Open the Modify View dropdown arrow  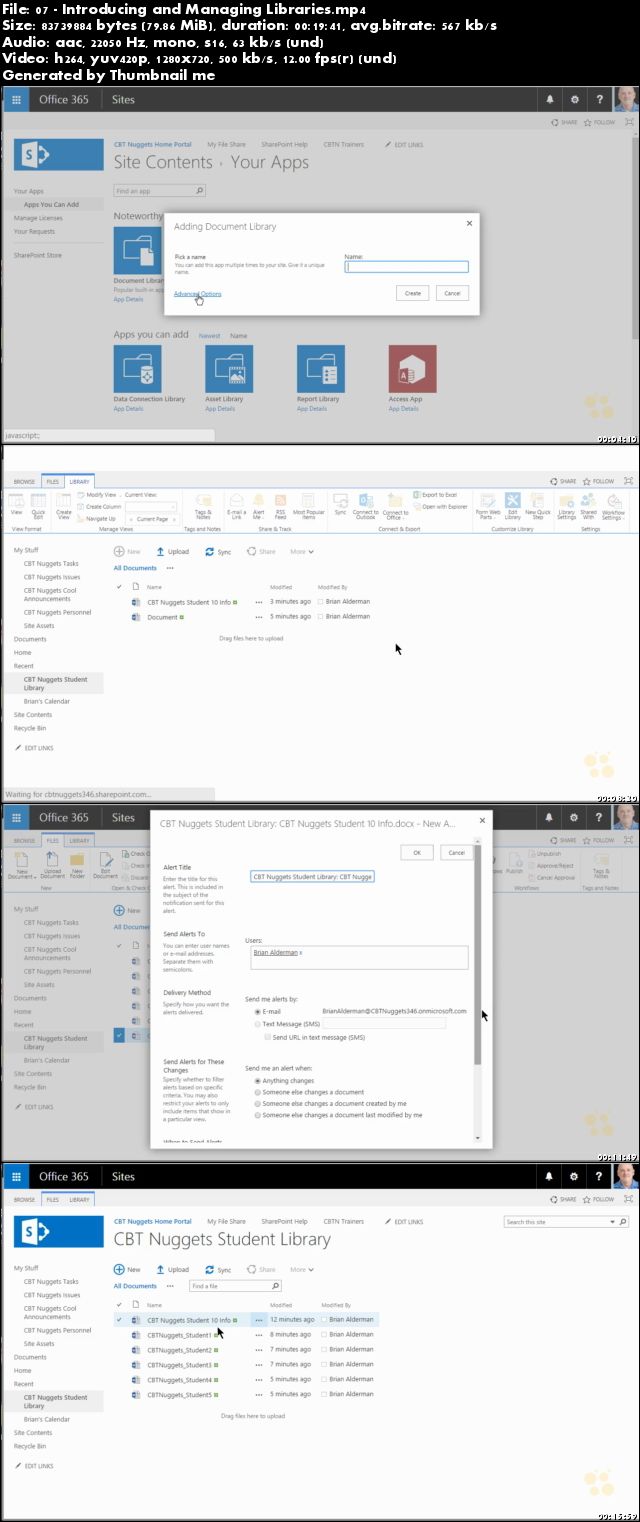120,495
